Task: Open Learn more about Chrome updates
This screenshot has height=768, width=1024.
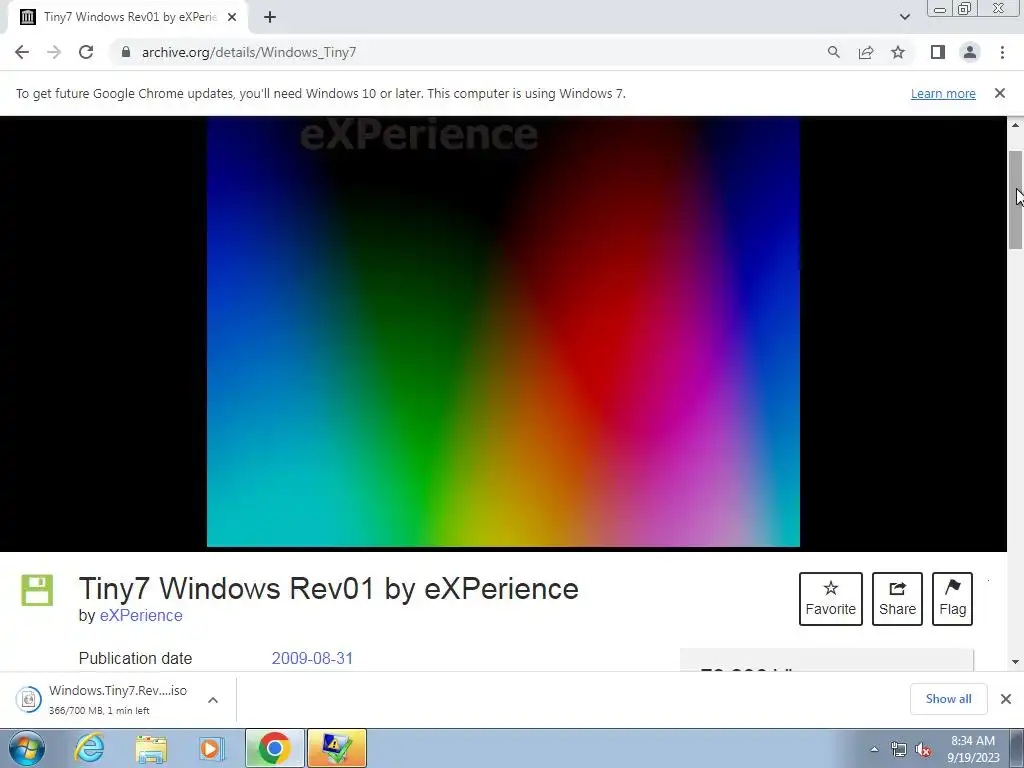Action: 943,93
